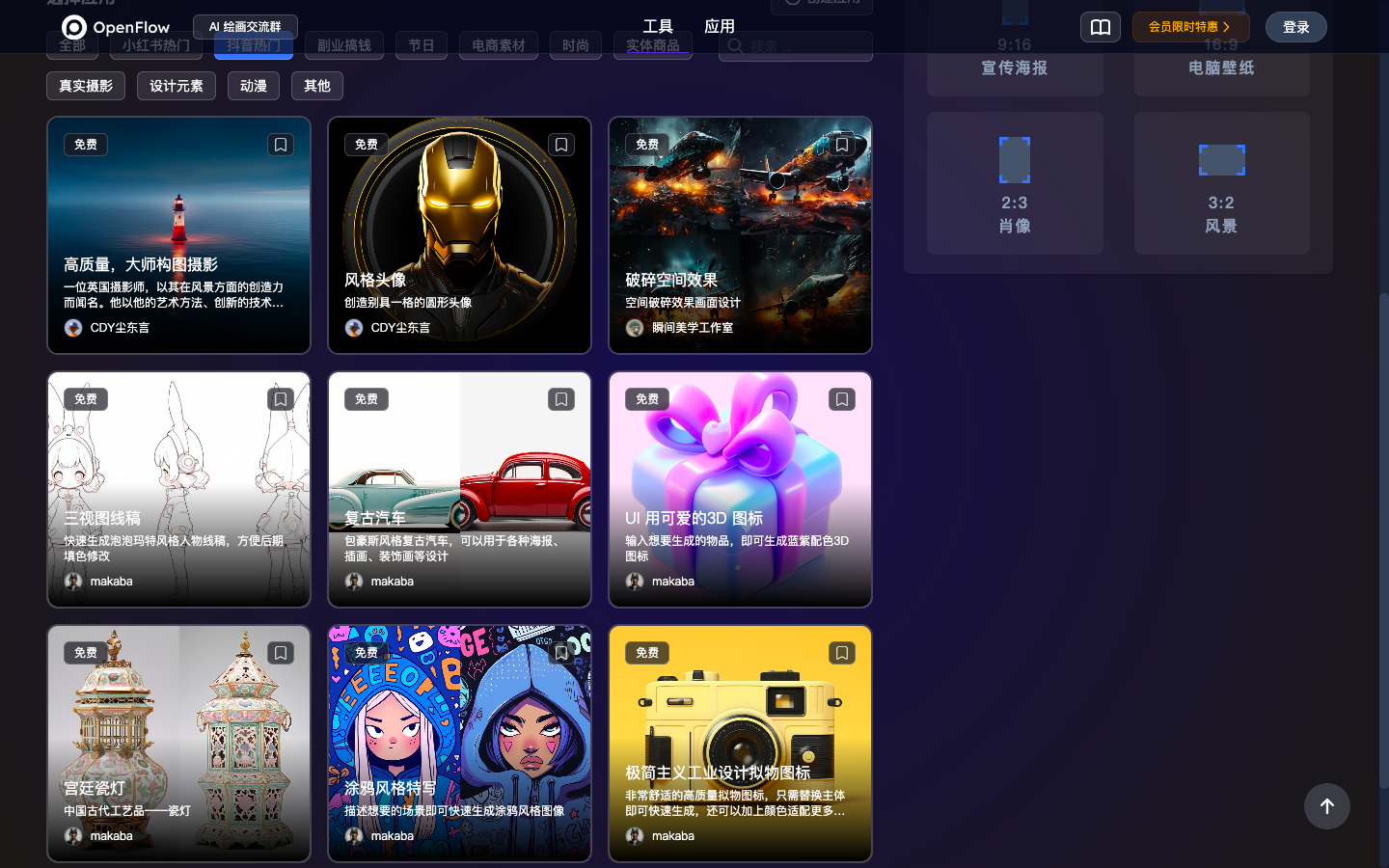
Task: Open the 涂鸦风格特写 template card
Action: tap(459, 744)
